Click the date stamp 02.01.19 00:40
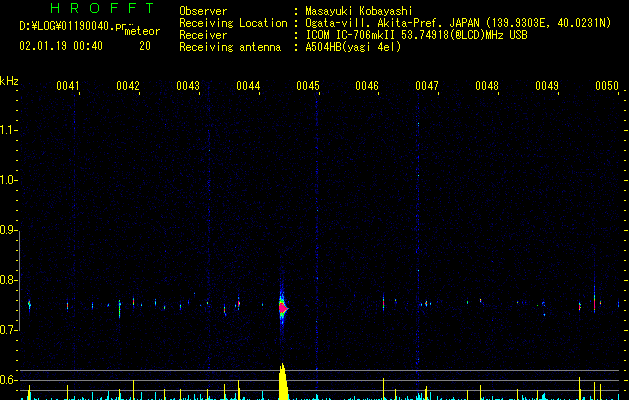The image size is (629, 400). (61, 46)
